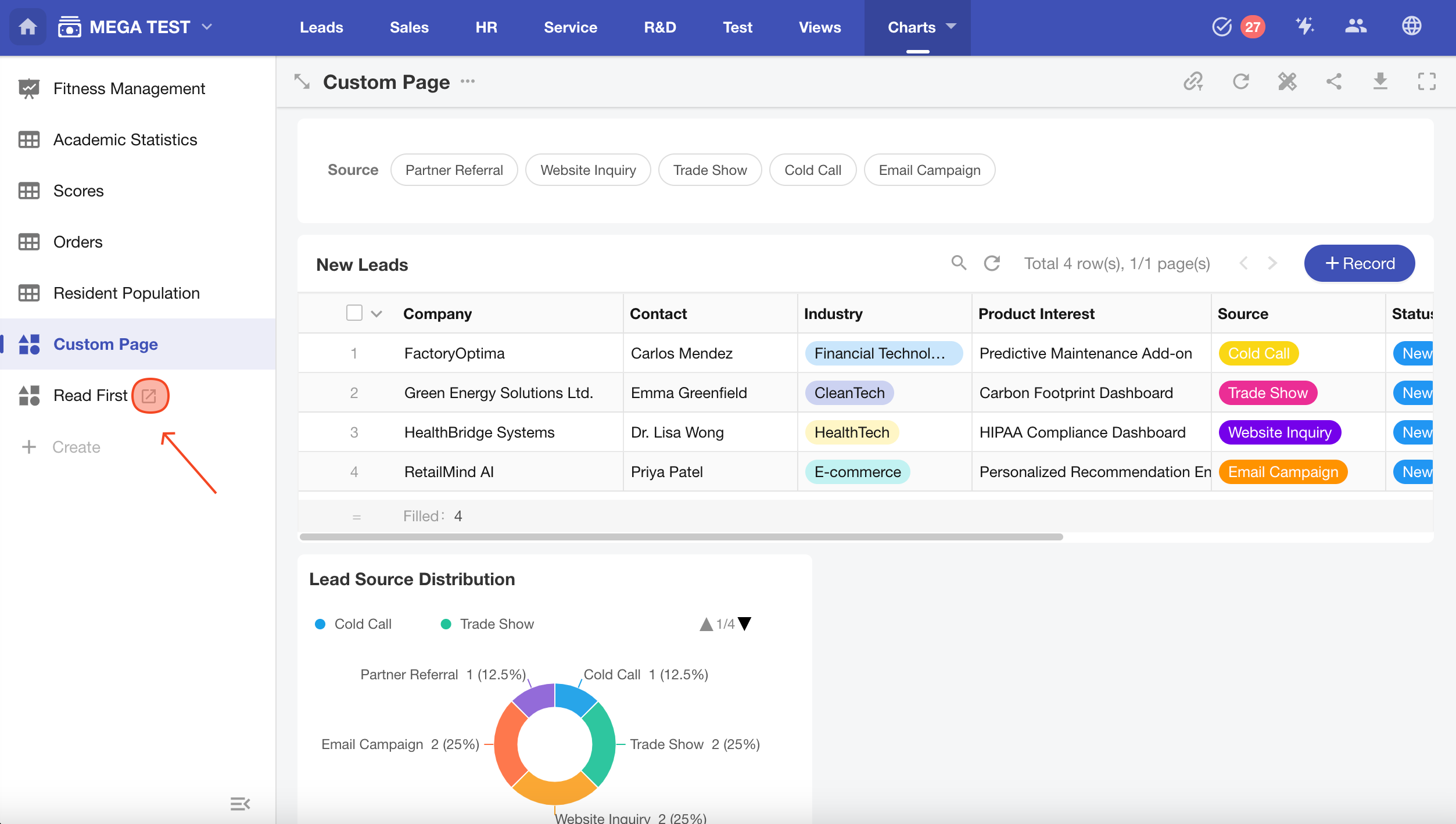Toggle the Trade Show source filter chip

pyautogui.click(x=709, y=170)
